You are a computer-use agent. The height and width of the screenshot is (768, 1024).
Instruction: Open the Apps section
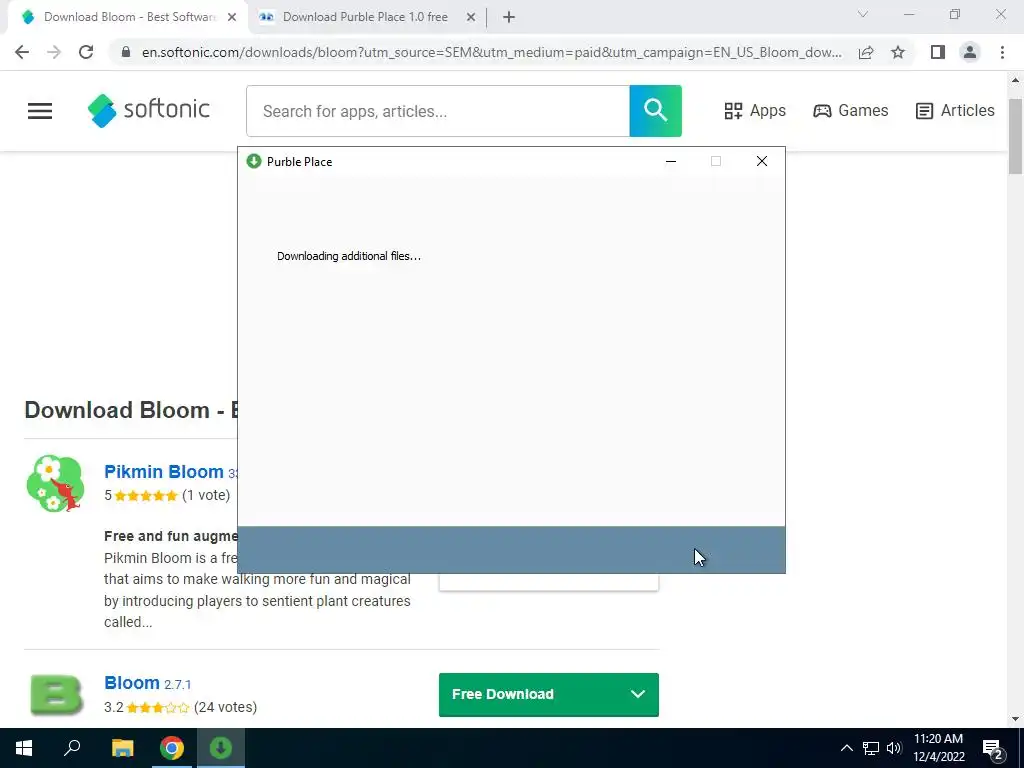click(x=755, y=110)
